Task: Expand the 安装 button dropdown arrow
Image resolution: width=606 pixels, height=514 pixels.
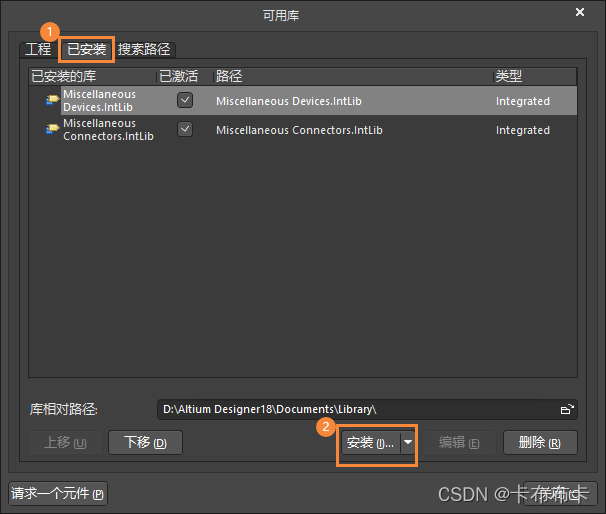Action: tap(408, 443)
